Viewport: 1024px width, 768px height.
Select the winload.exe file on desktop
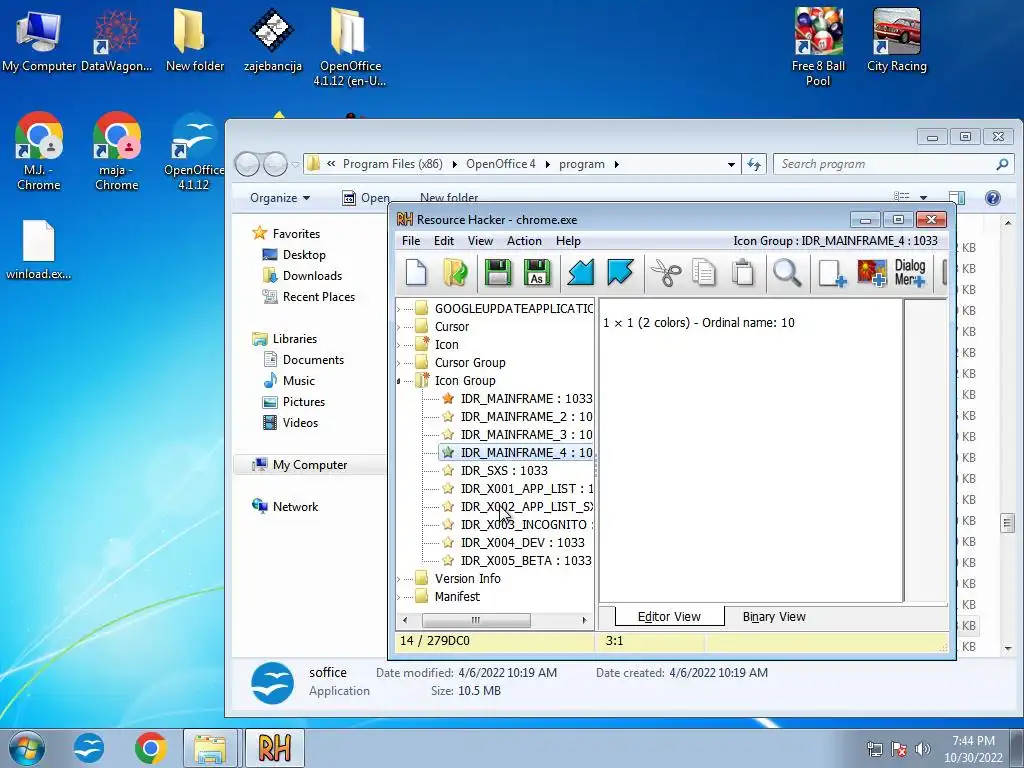pyautogui.click(x=39, y=250)
